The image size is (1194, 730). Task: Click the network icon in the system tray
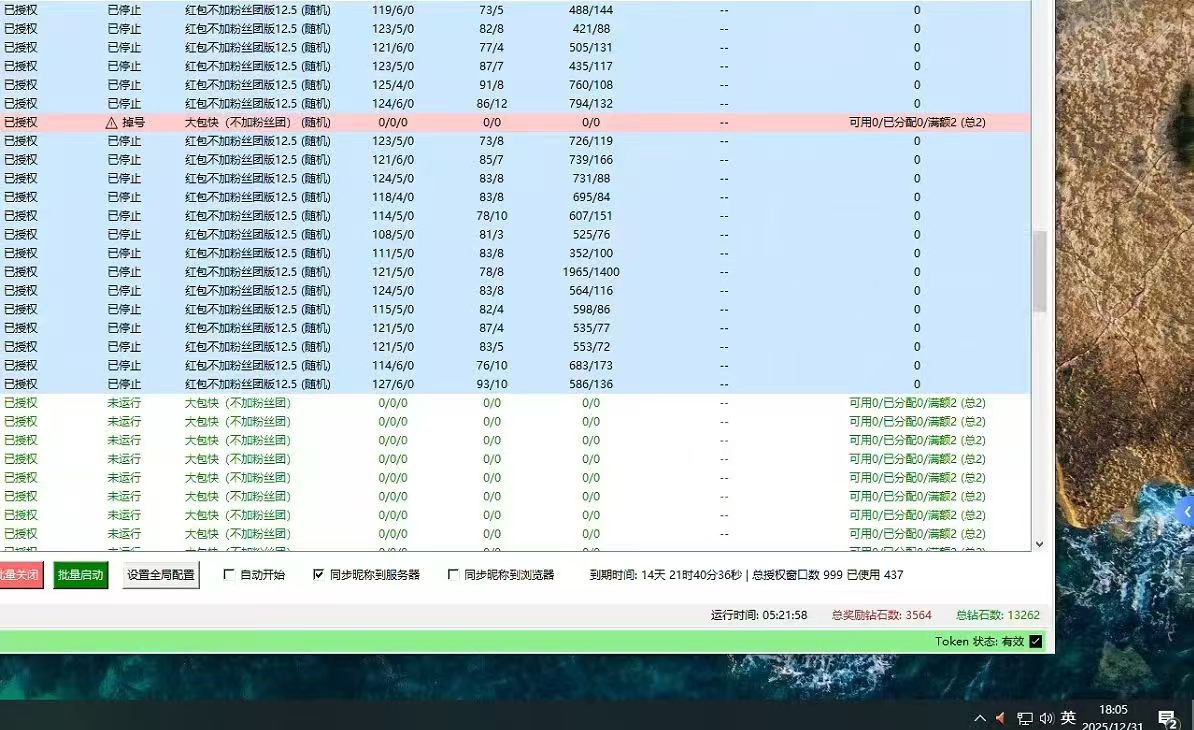(1024, 717)
